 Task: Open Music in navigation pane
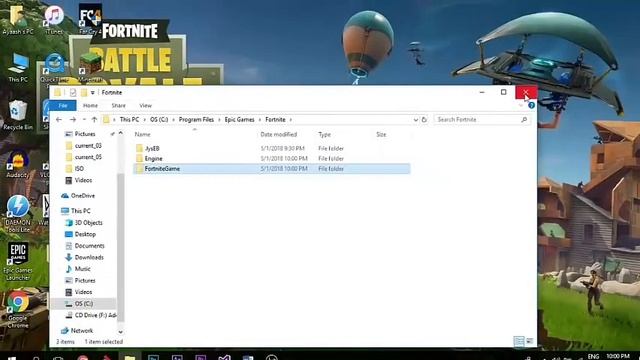82,269
